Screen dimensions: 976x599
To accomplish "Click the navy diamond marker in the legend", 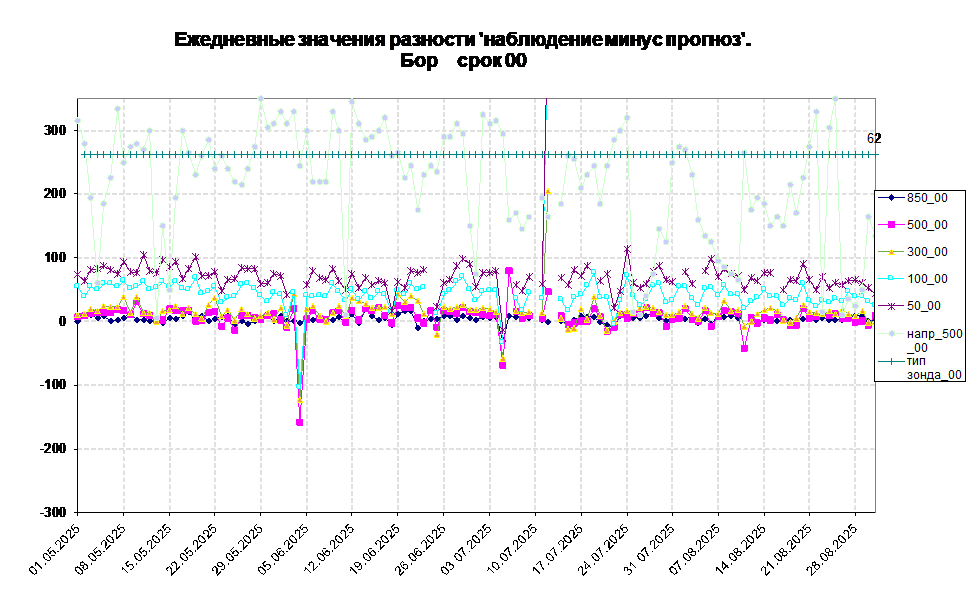I will [891, 198].
